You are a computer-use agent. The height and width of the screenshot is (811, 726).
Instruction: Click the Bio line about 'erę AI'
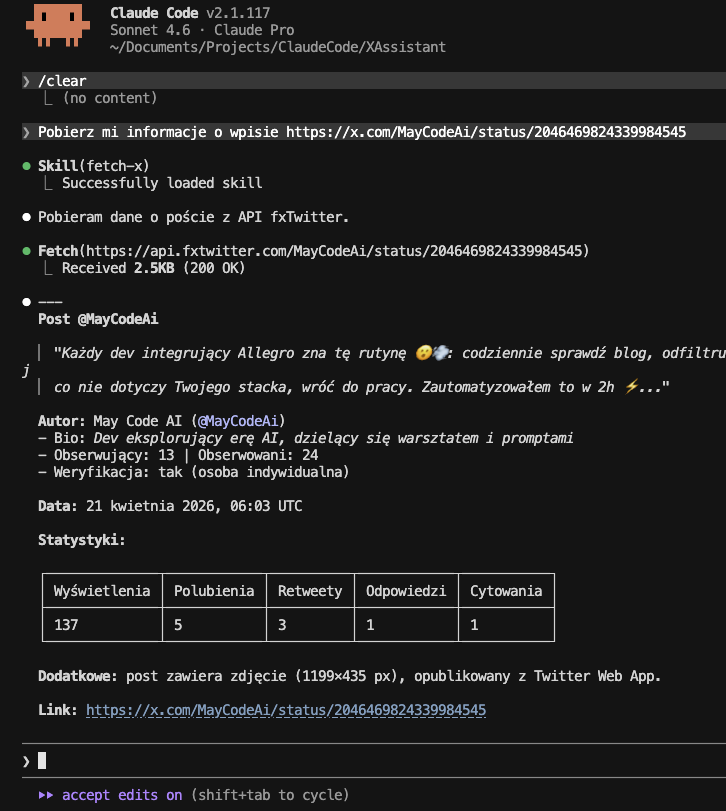tap(306, 438)
